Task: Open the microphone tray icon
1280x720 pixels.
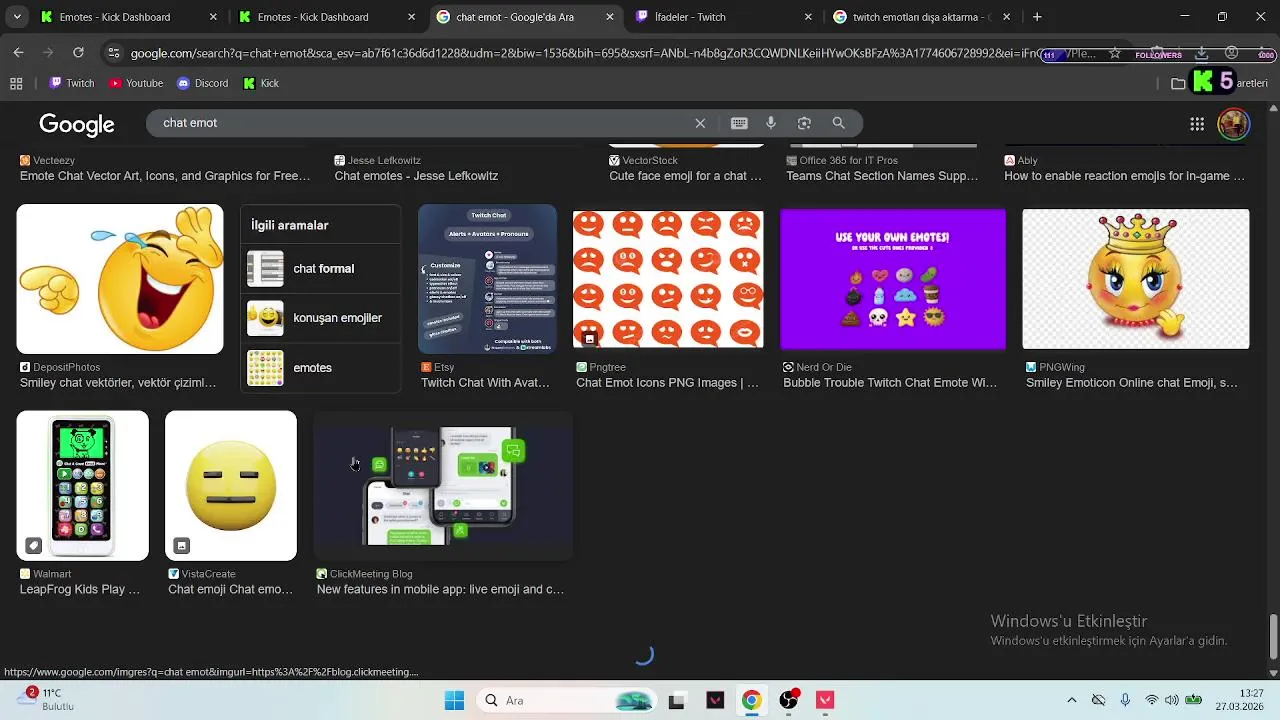Action: (x=1125, y=700)
